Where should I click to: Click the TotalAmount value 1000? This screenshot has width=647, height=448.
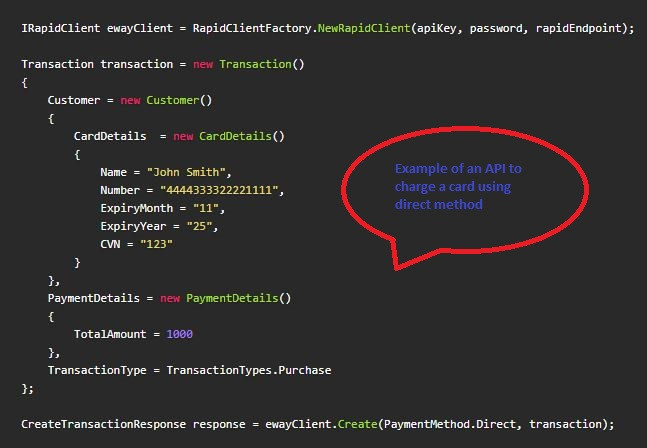[x=180, y=334]
